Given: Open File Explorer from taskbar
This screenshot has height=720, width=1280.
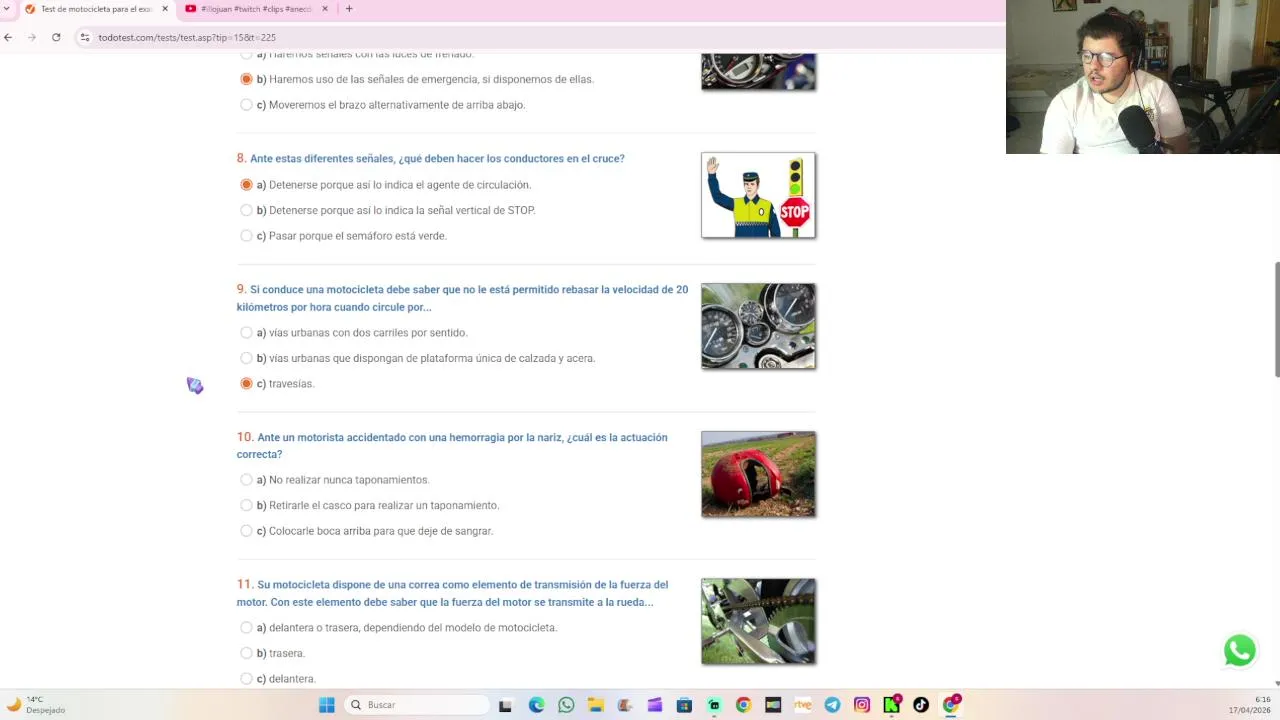Looking at the screenshot, I should pos(595,705).
